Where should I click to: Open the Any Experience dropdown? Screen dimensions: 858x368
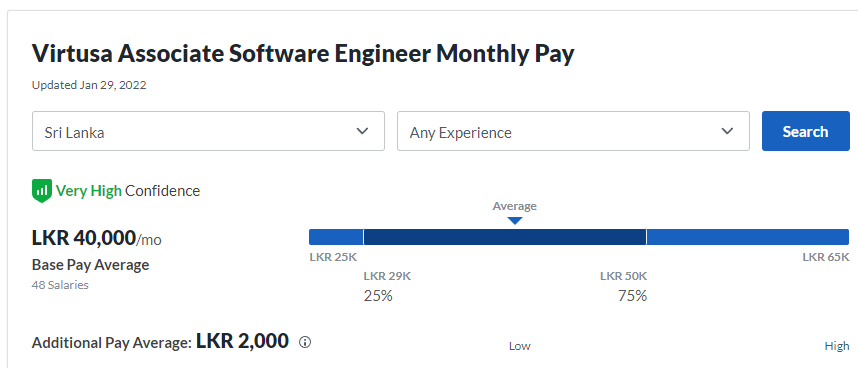click(573, 131)
